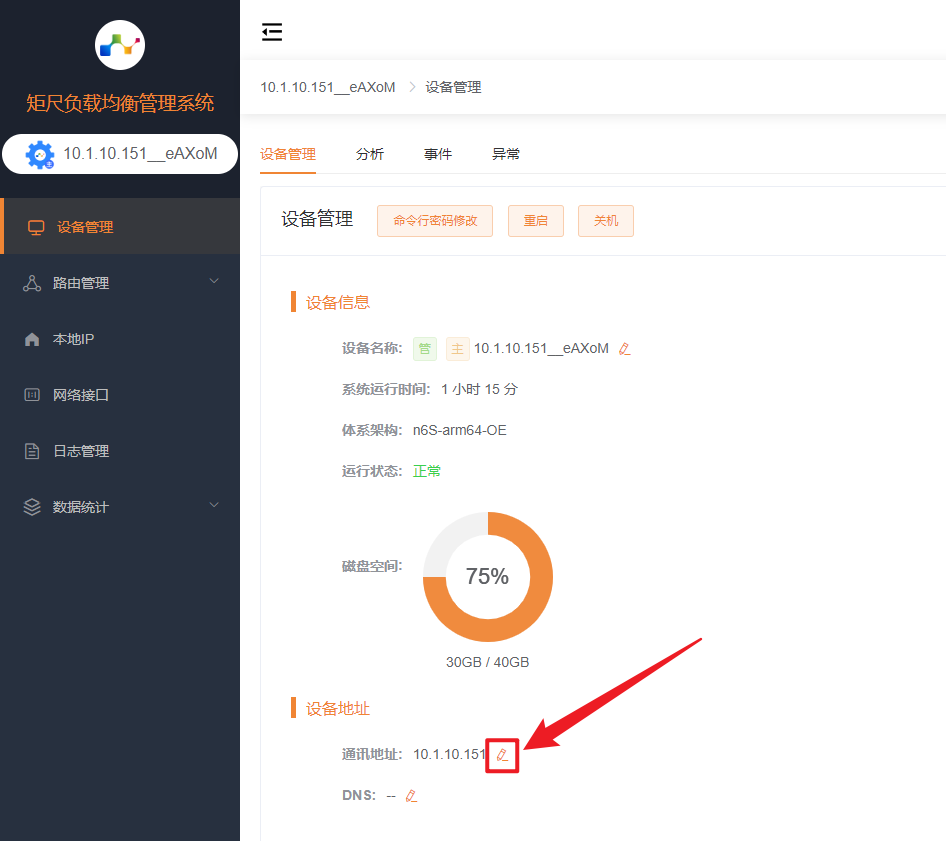The width and height of the screenshot is (946, 841).
Task: Edit the 通讯地址 with the highlighted pencil icon
Action: point(501,755)
